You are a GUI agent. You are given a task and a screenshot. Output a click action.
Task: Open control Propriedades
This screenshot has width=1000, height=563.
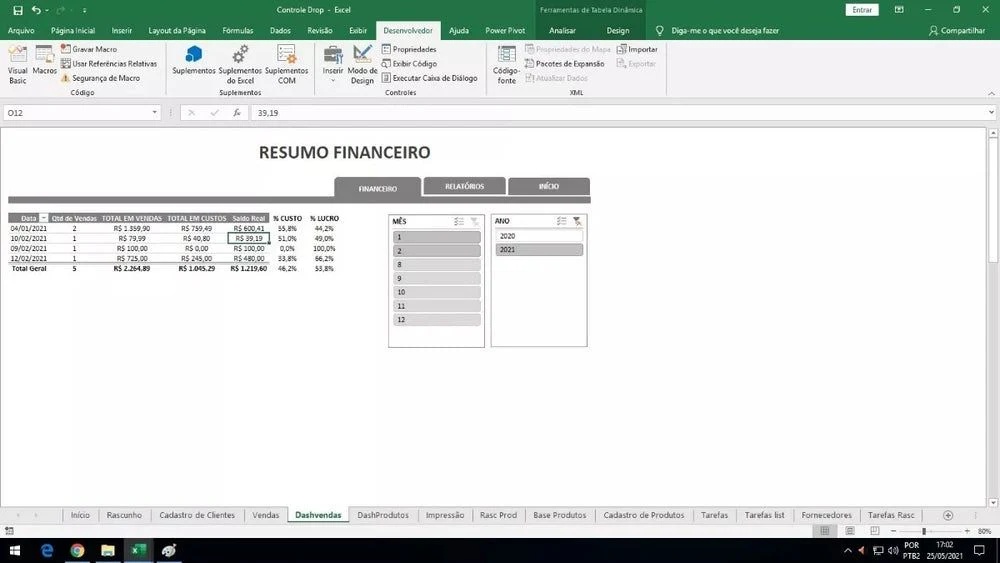[409, 49]
